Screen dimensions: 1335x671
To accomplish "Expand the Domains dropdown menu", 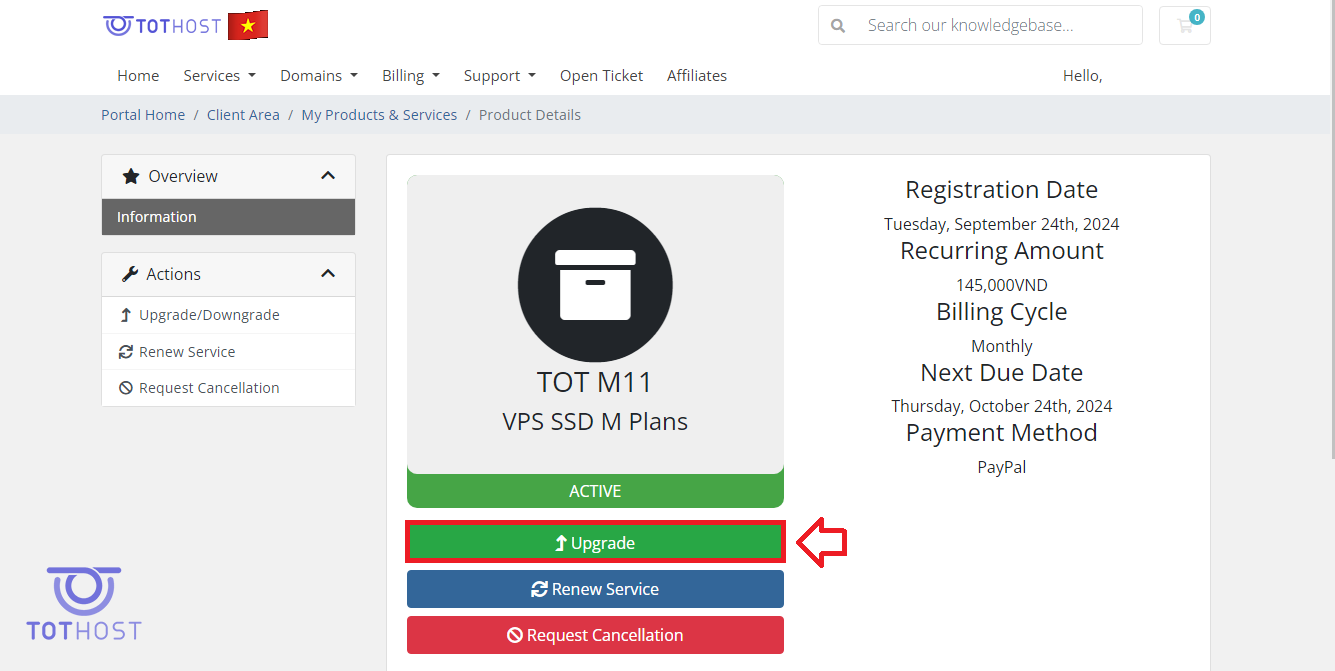I will (x=318, y=76).
